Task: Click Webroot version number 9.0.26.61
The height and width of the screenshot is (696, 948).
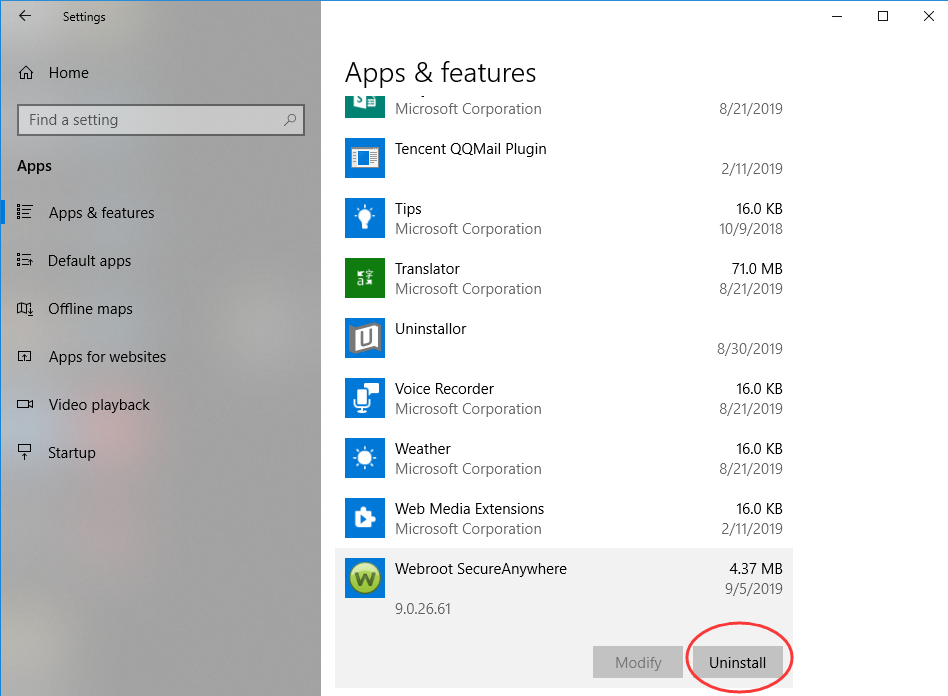Action: (x=423, y=608)
